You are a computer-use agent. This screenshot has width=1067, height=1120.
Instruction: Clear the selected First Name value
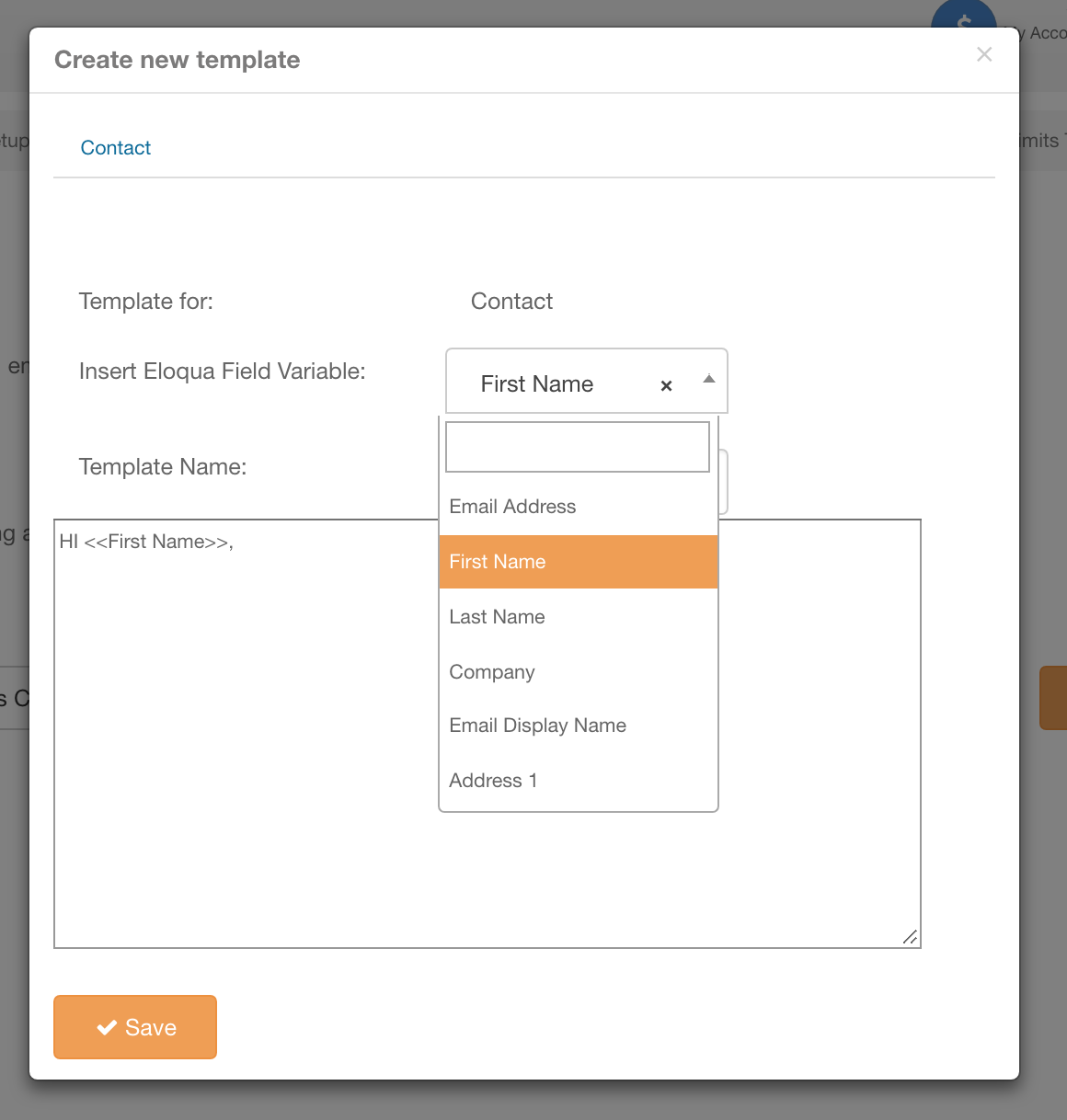tap(667, 386)
